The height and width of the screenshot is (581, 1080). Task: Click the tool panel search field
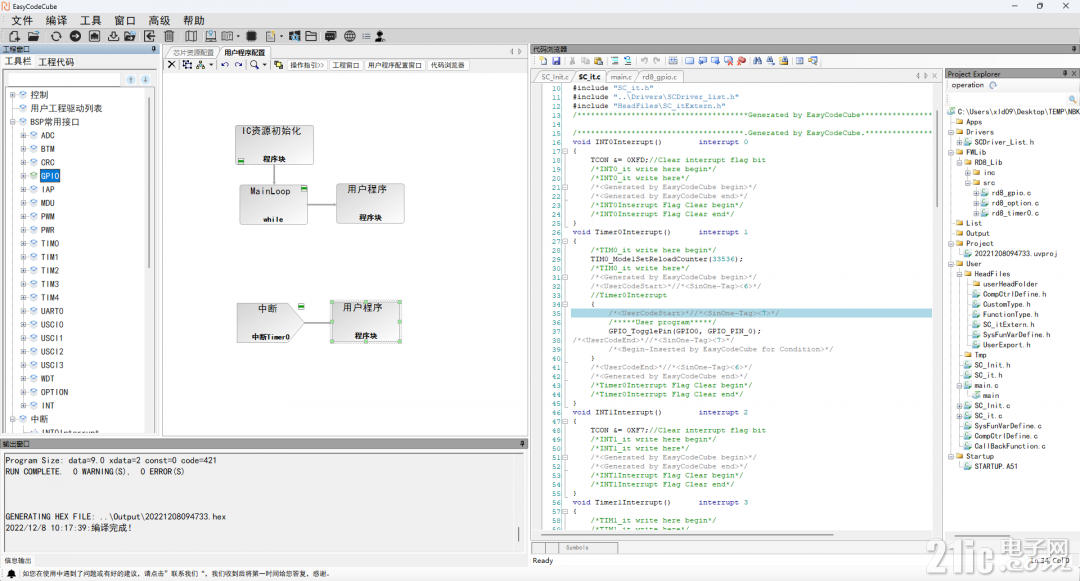click(x=64, y=80)
